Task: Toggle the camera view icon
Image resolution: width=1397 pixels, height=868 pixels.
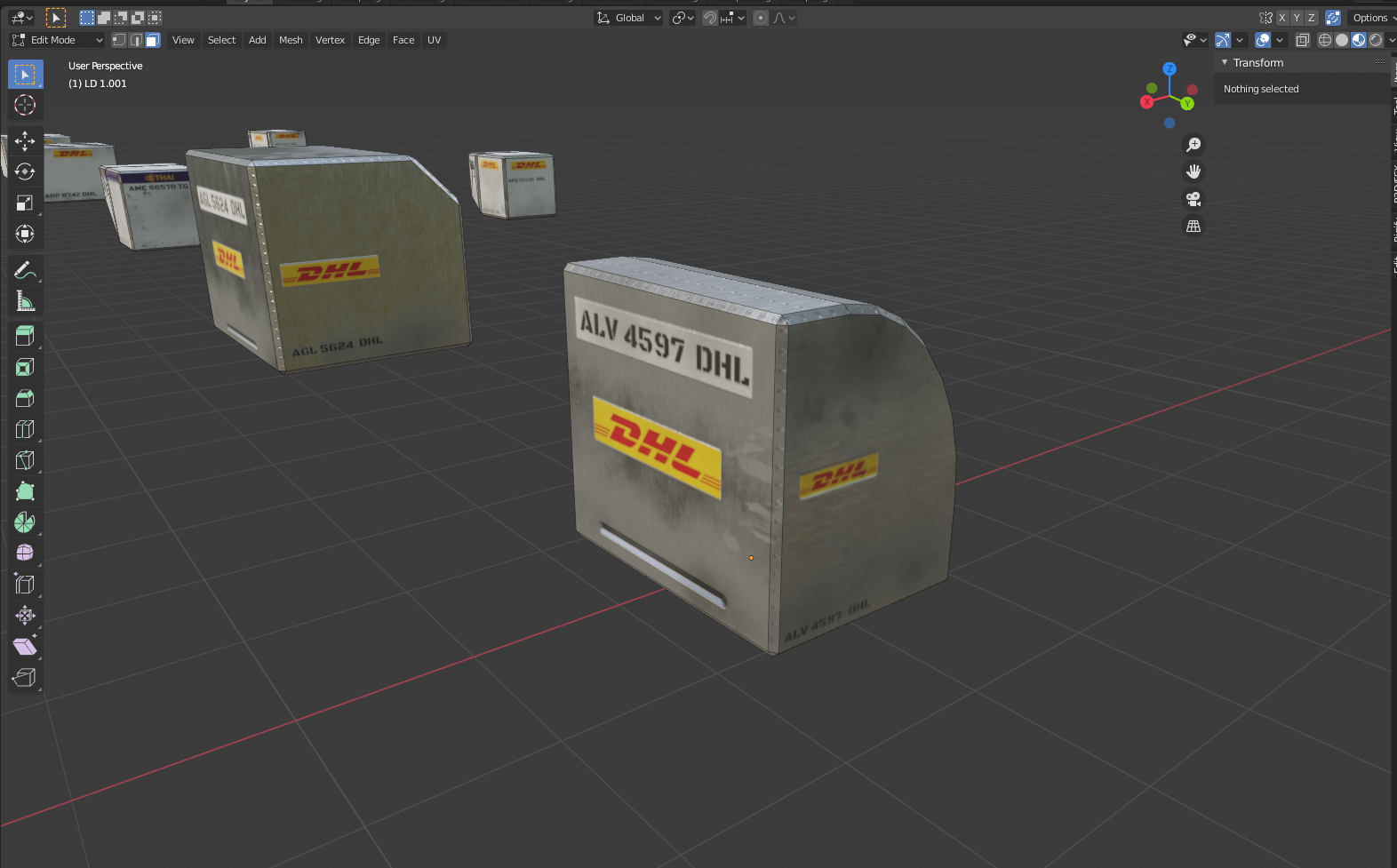Action: pos(1193,199)
